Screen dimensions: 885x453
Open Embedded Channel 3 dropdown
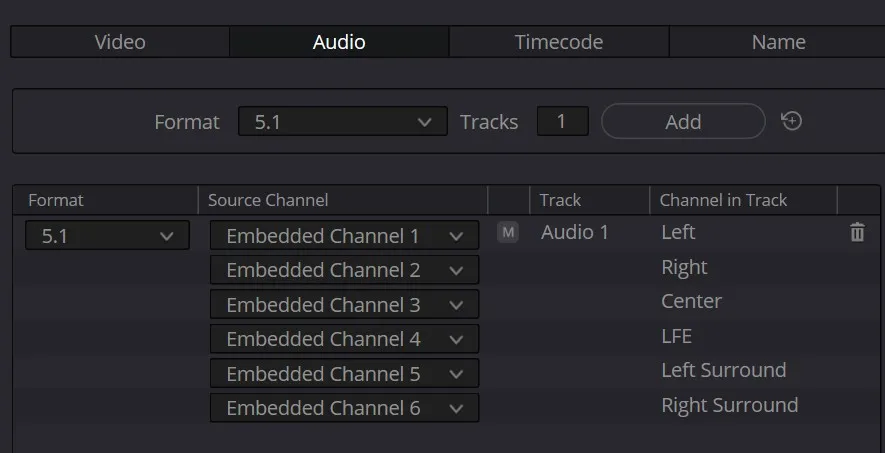344,305
